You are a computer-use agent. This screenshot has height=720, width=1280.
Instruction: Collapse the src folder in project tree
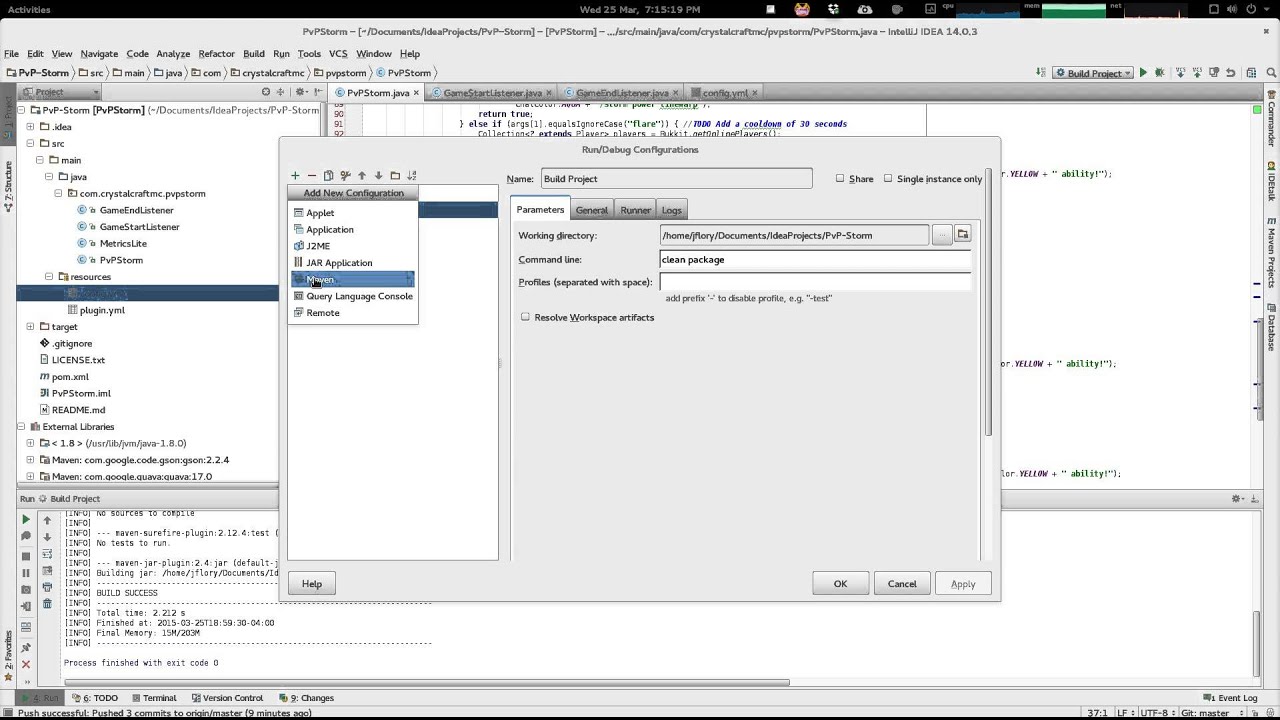30,143
